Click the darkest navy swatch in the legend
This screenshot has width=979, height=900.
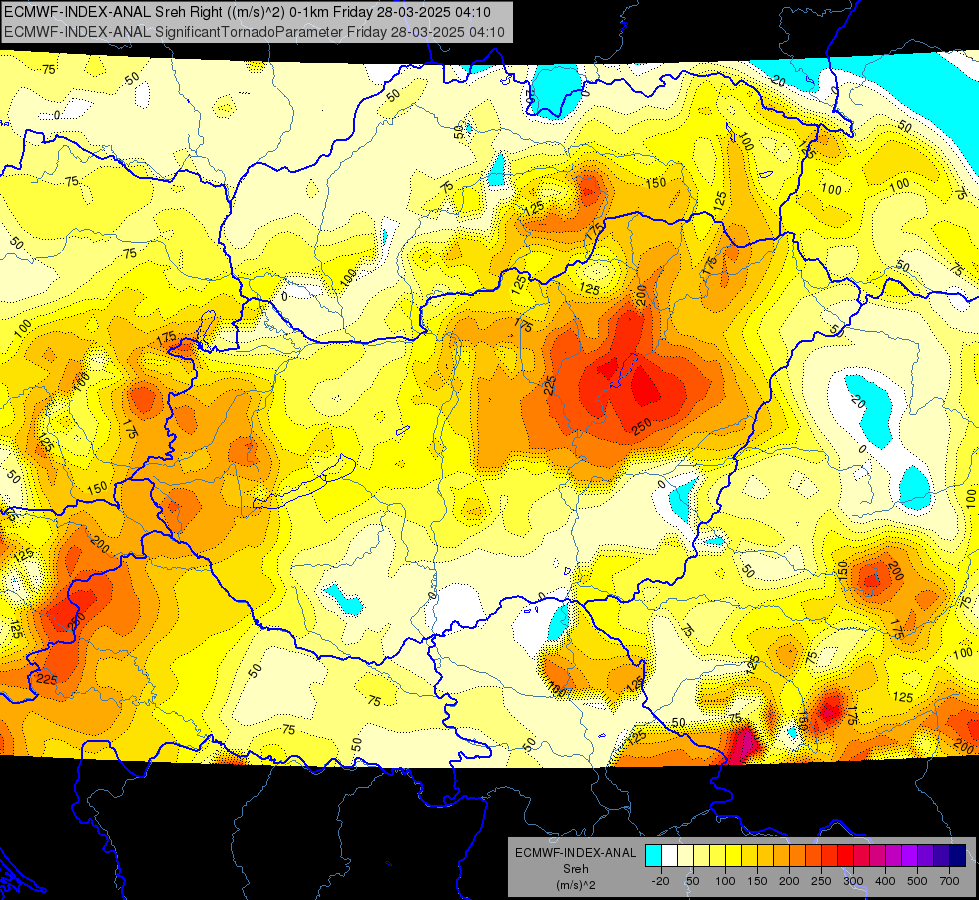pos(957,856)
